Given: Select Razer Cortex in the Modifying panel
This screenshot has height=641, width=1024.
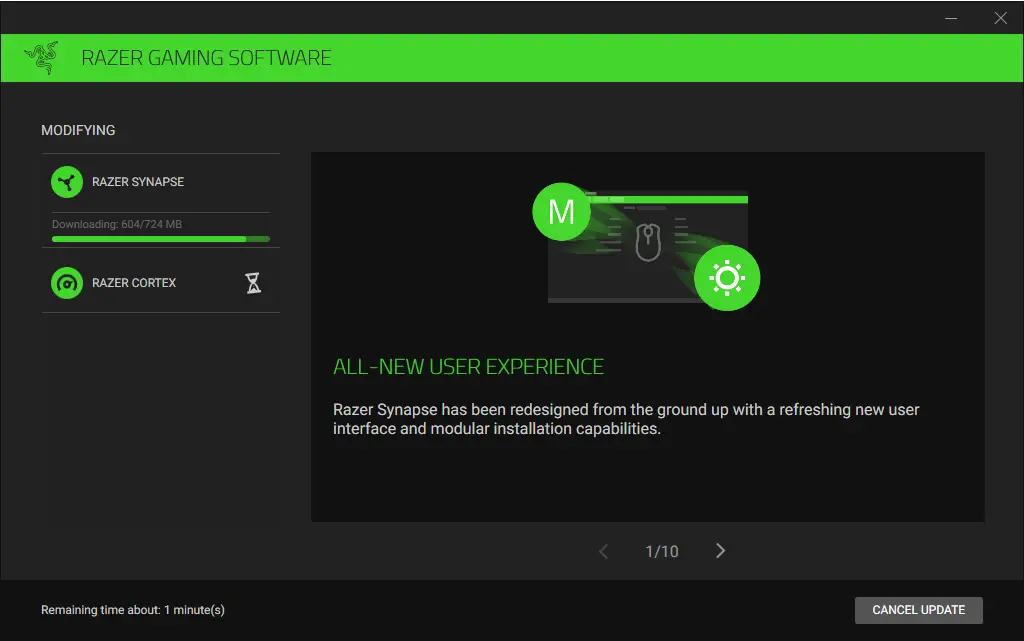Looking at the screenshot, I should click(135, 283).
